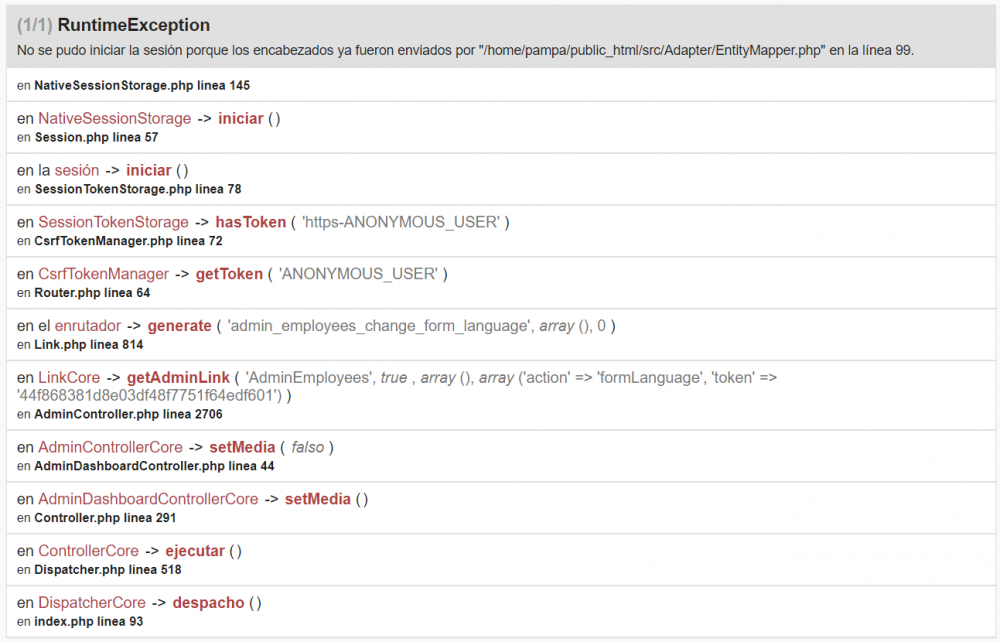Open the AdminControllerCore class link

(109, 447)
